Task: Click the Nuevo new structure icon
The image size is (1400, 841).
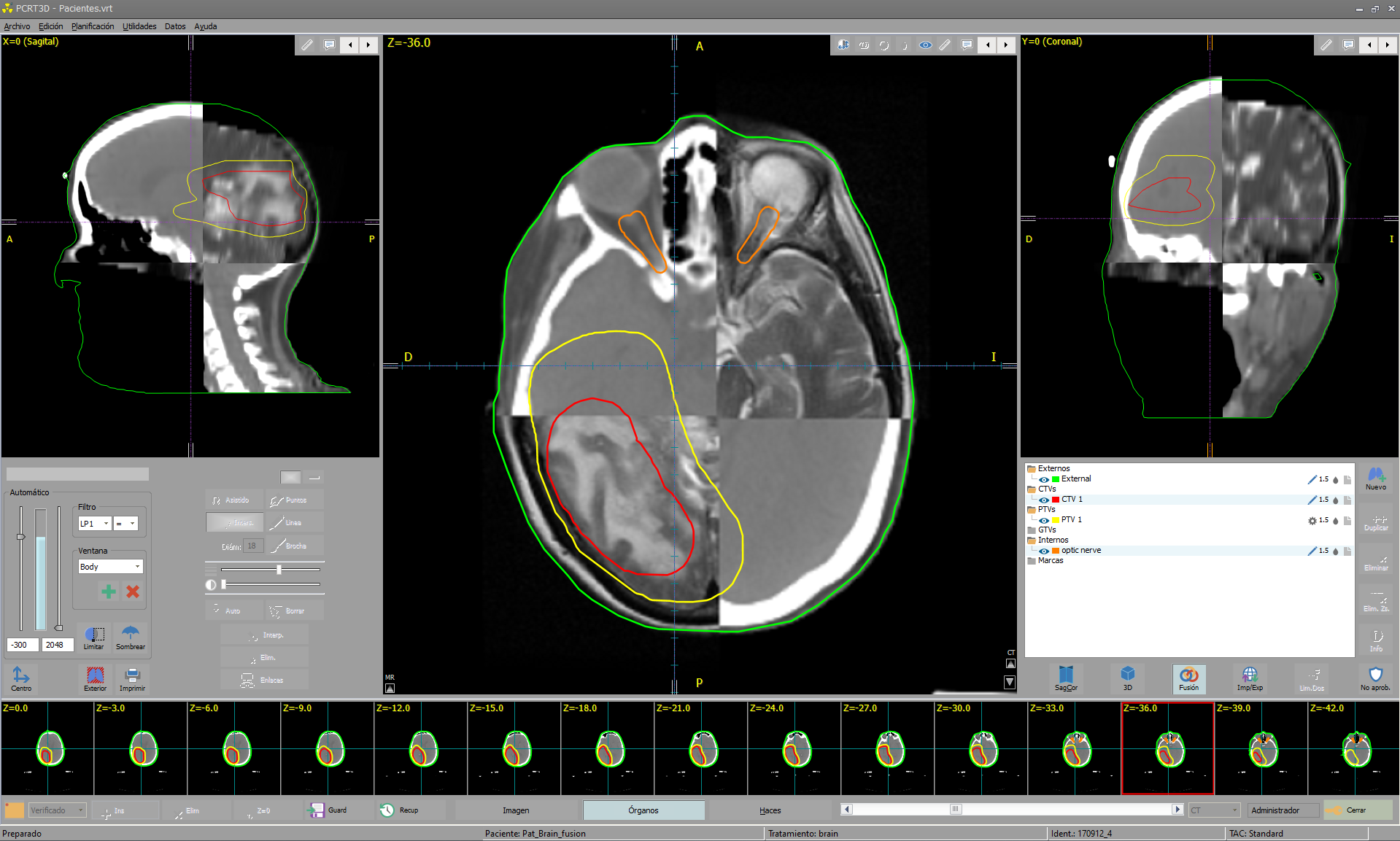Action: tap(1375, 478)
